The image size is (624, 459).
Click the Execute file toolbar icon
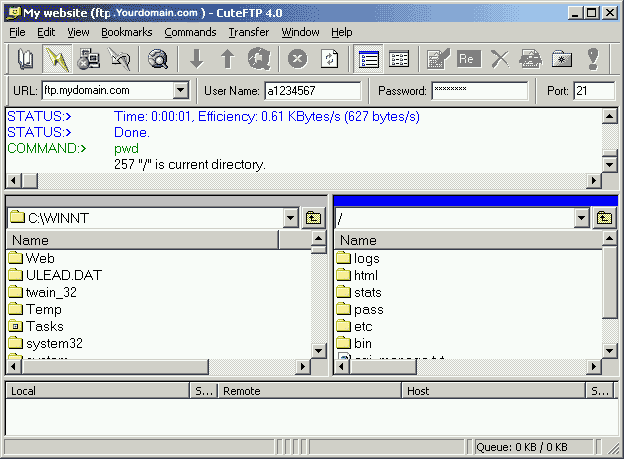point(530,59)
